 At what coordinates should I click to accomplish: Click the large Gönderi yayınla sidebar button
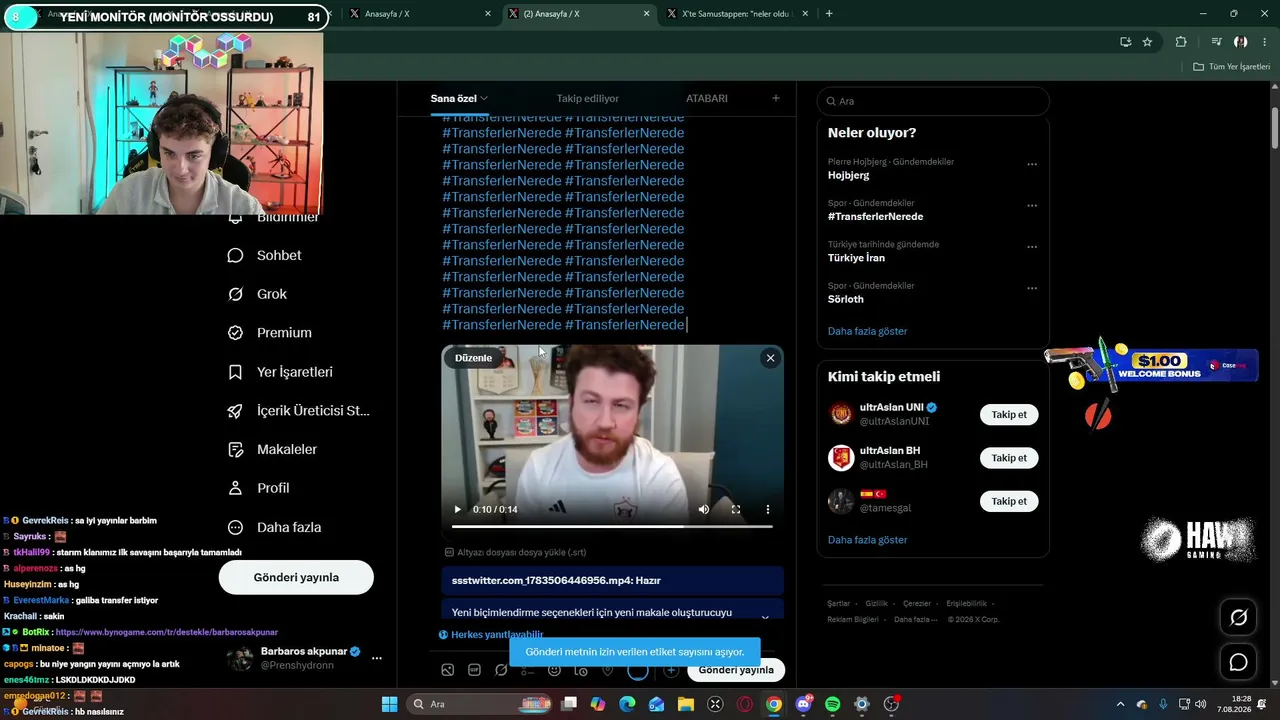296,577
